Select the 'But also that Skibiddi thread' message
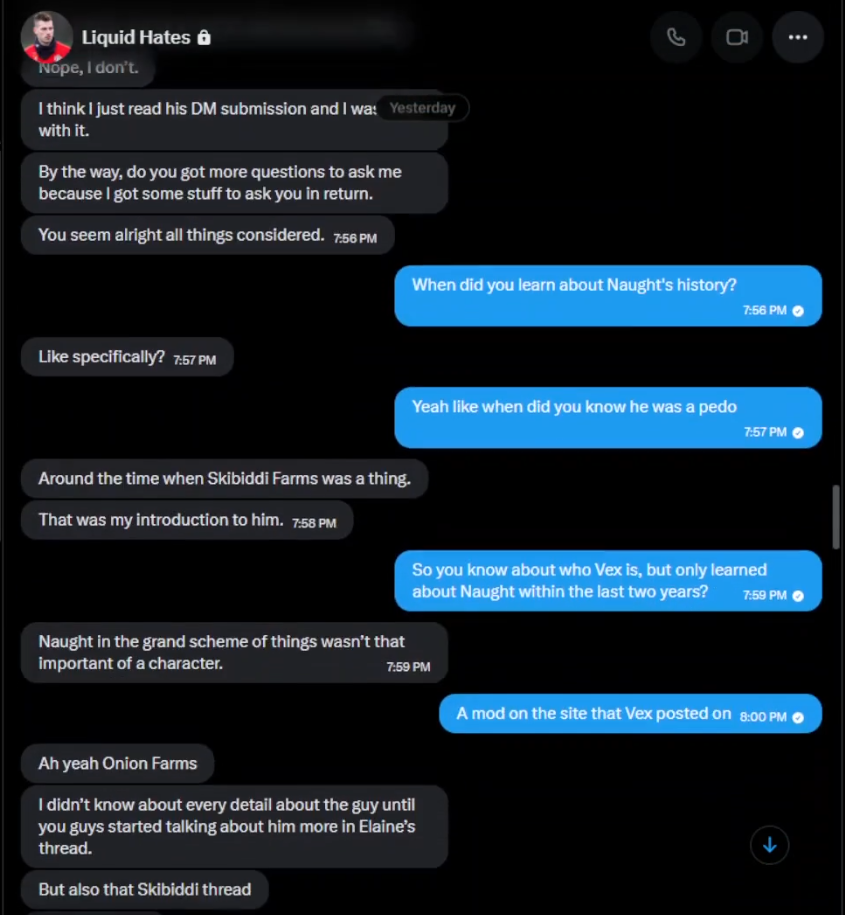 pos(145,889)
